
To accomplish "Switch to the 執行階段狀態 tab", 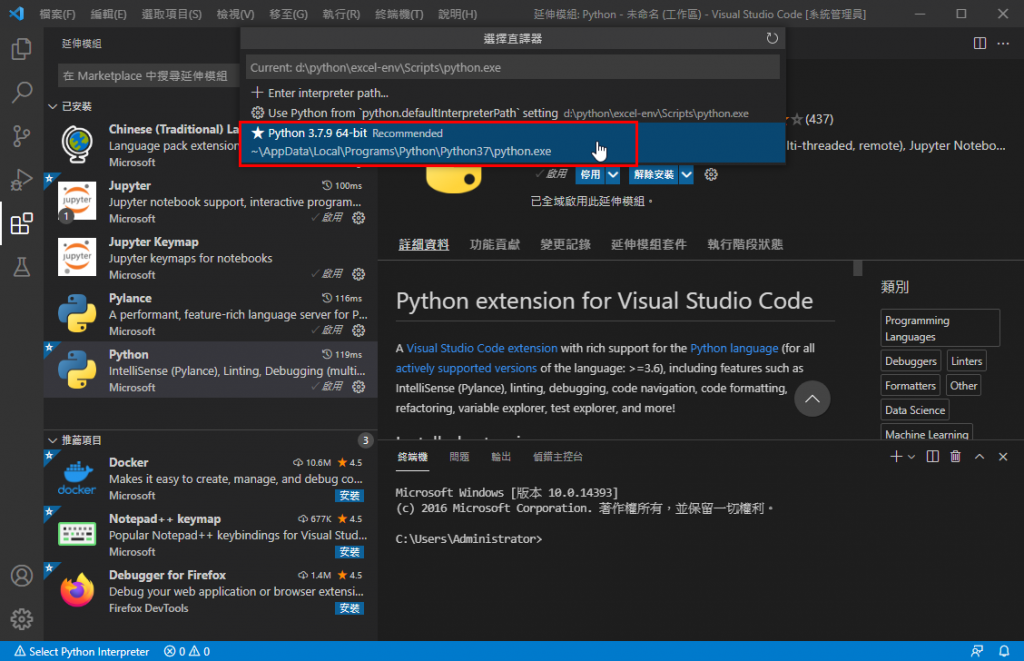I will (x=745, y=244).
